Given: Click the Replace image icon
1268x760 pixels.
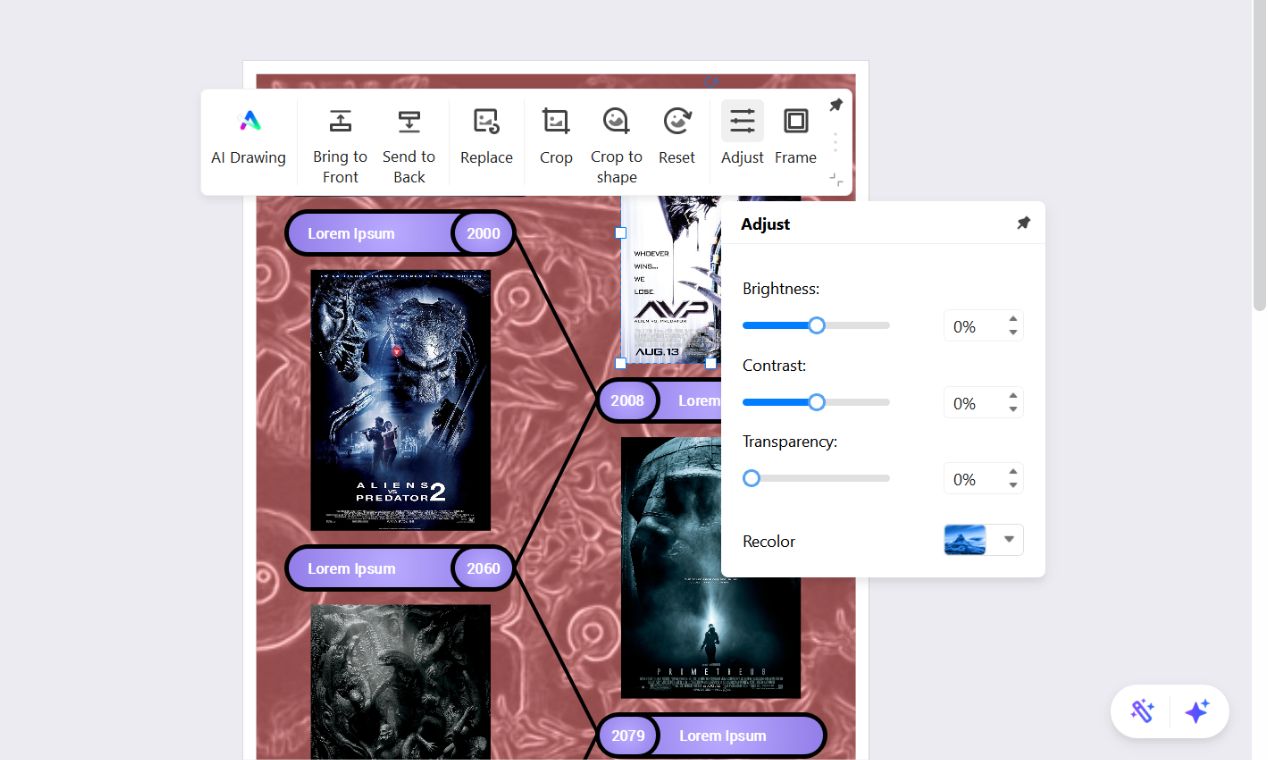Looking at the screenshot, I should point(486,121).
